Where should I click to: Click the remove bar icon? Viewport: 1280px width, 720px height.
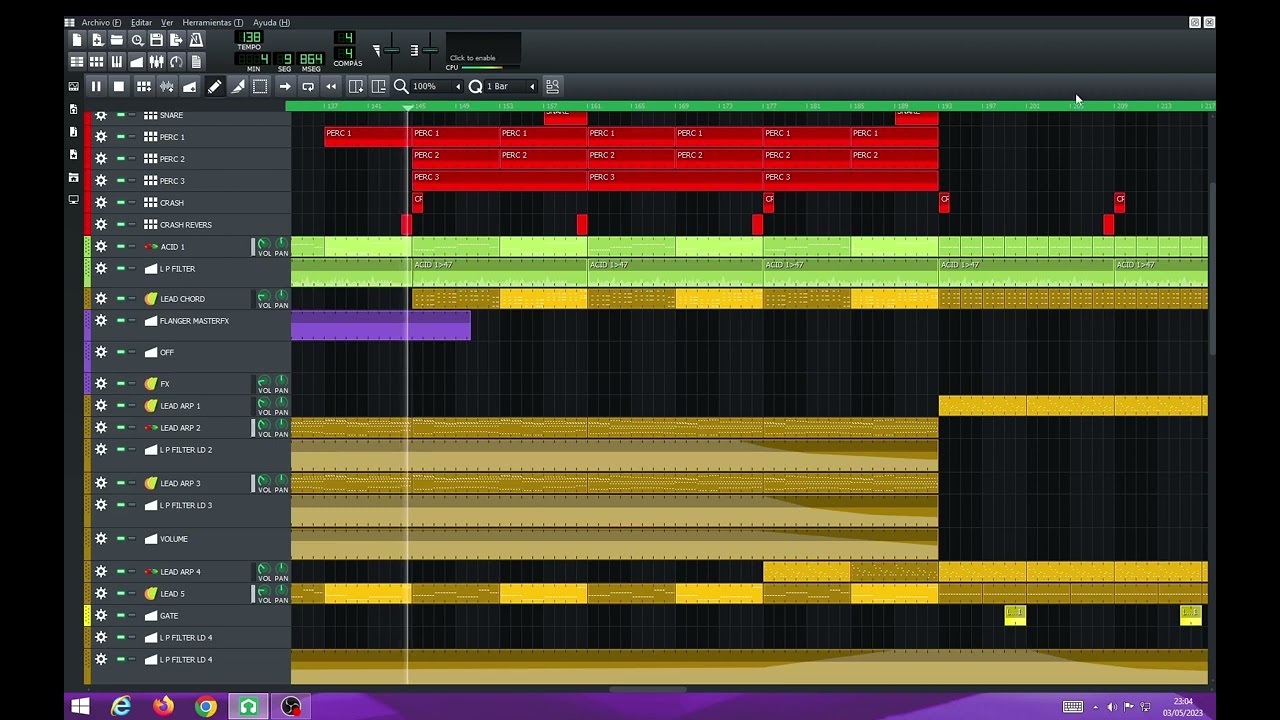[x=379, y=87]
